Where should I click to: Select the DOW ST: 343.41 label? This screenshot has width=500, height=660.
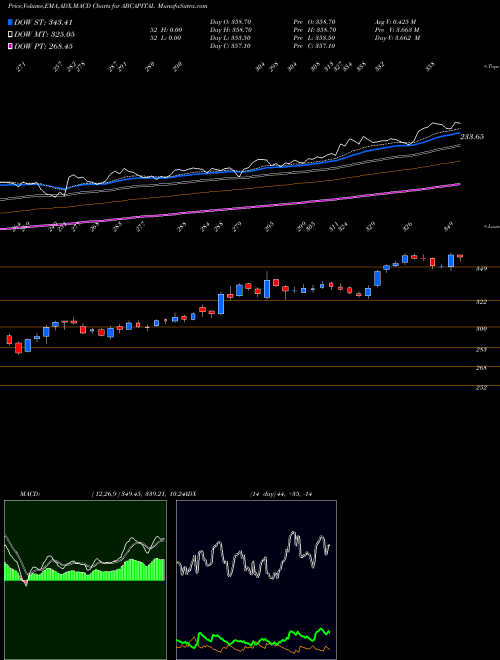[x=43, y=22]
